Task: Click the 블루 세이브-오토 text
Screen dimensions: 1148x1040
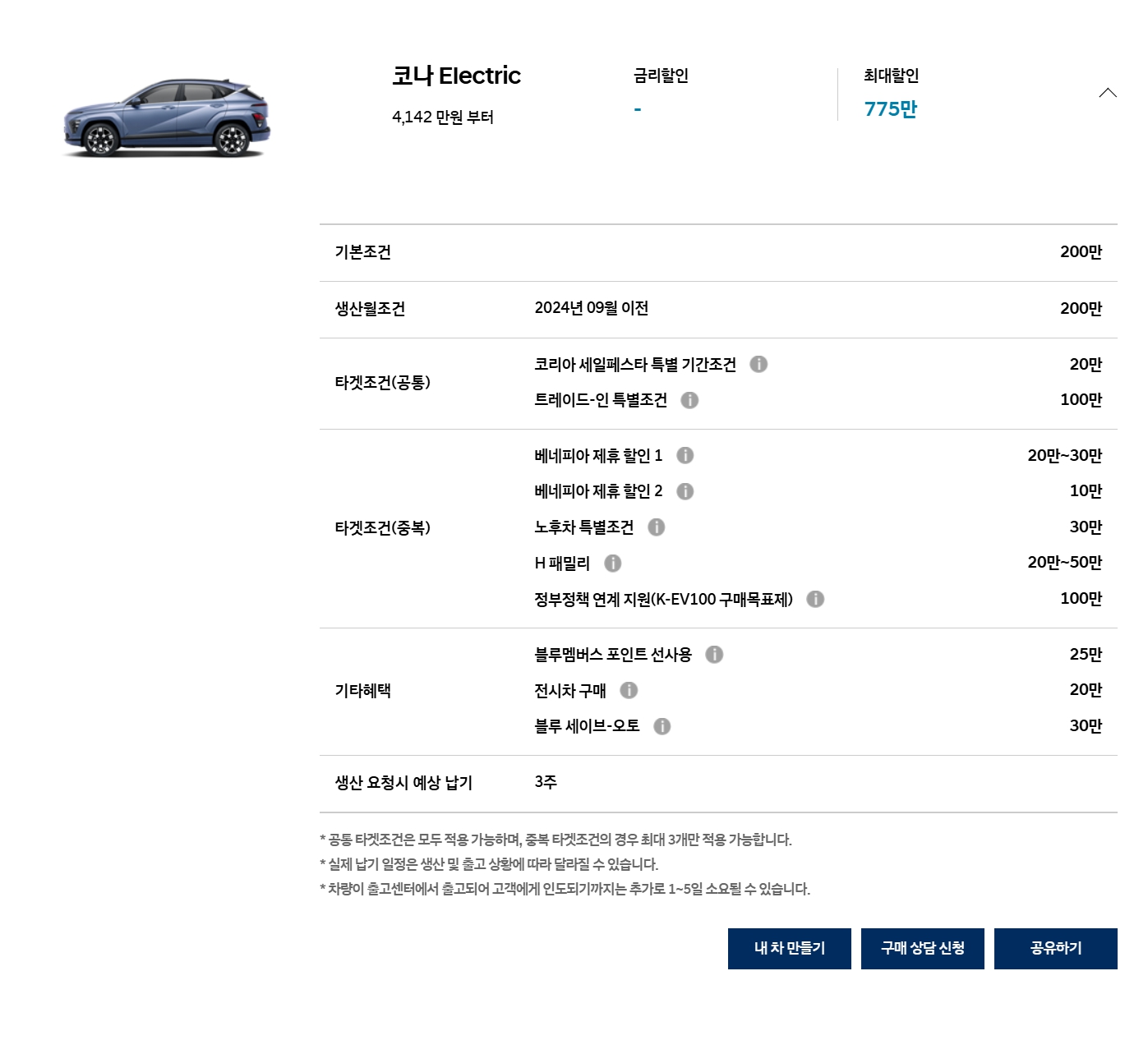Action: pyautogui.click(x=587, y=726)
